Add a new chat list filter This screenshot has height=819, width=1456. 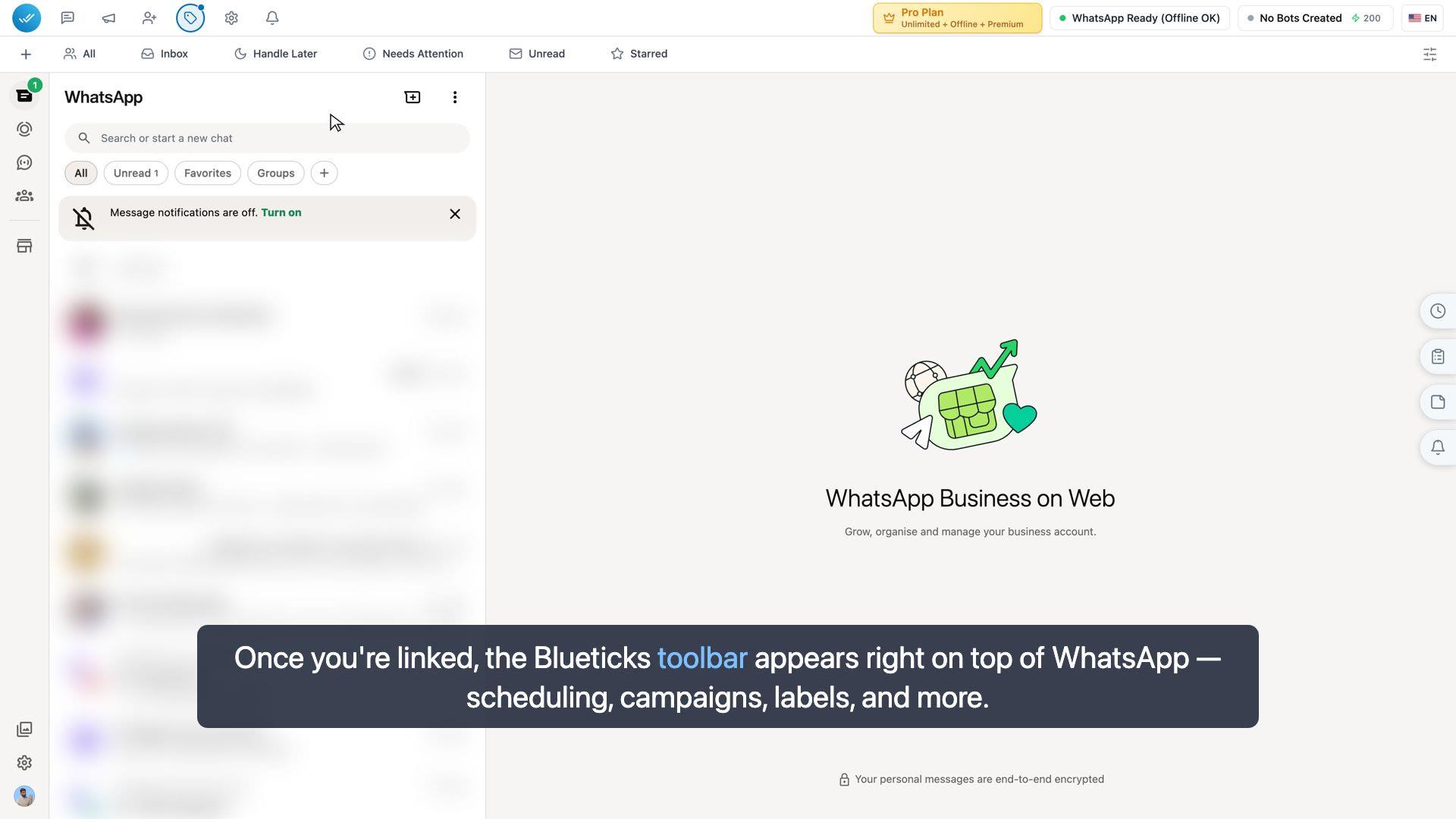pos(324,173)
